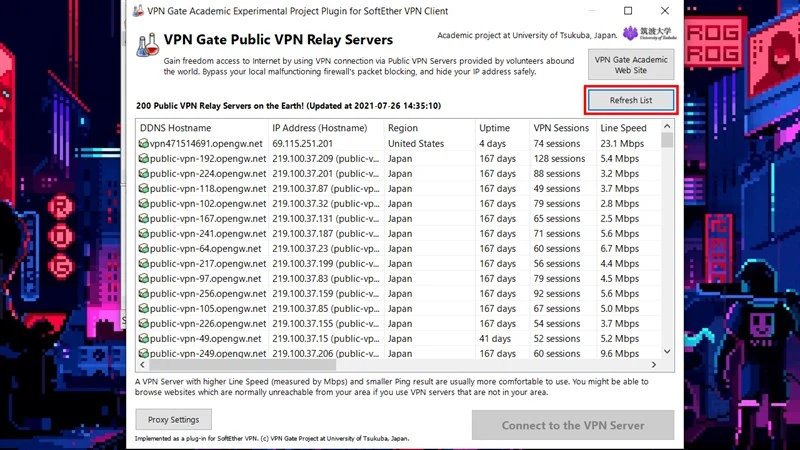Click the 92 sessions cell
The width and height of the screenshot is (800, 450).
(x=557, y=293)
